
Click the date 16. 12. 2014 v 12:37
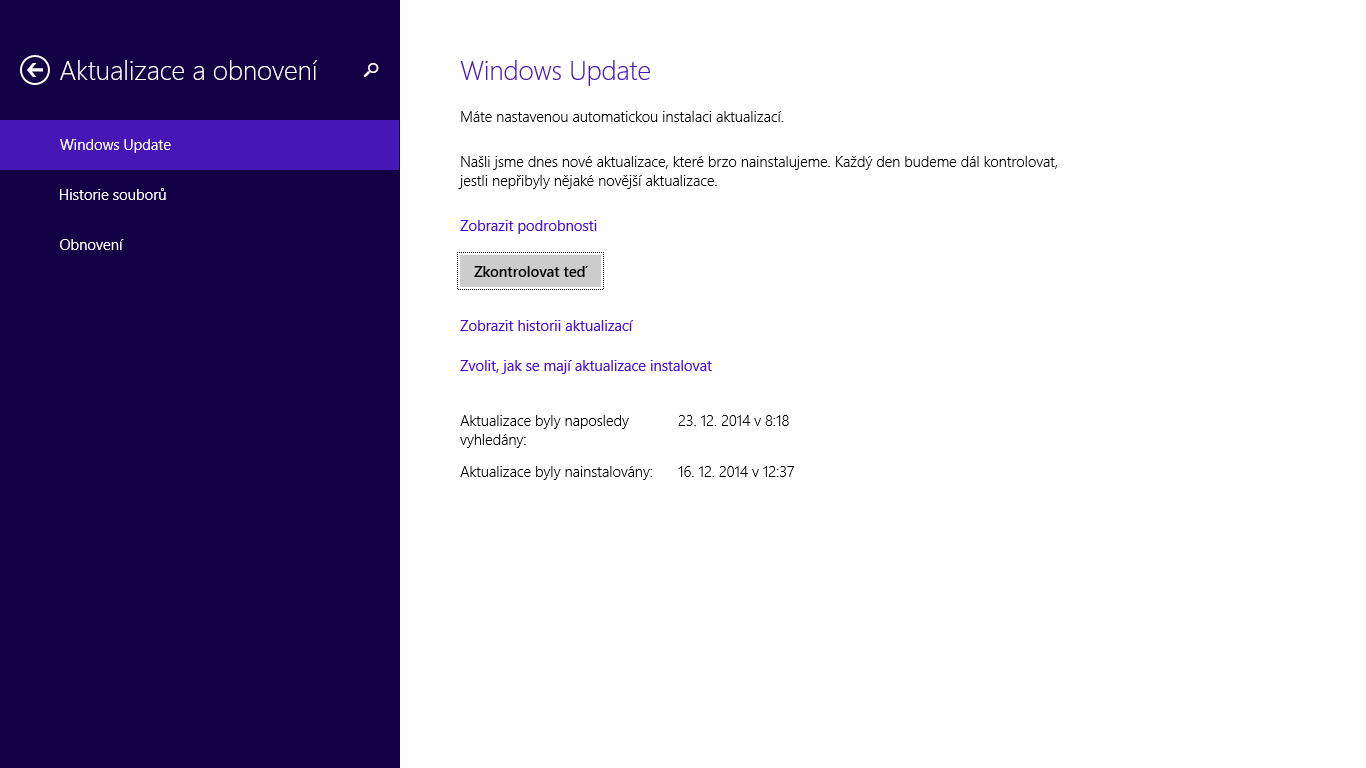[x=736, y=472]
